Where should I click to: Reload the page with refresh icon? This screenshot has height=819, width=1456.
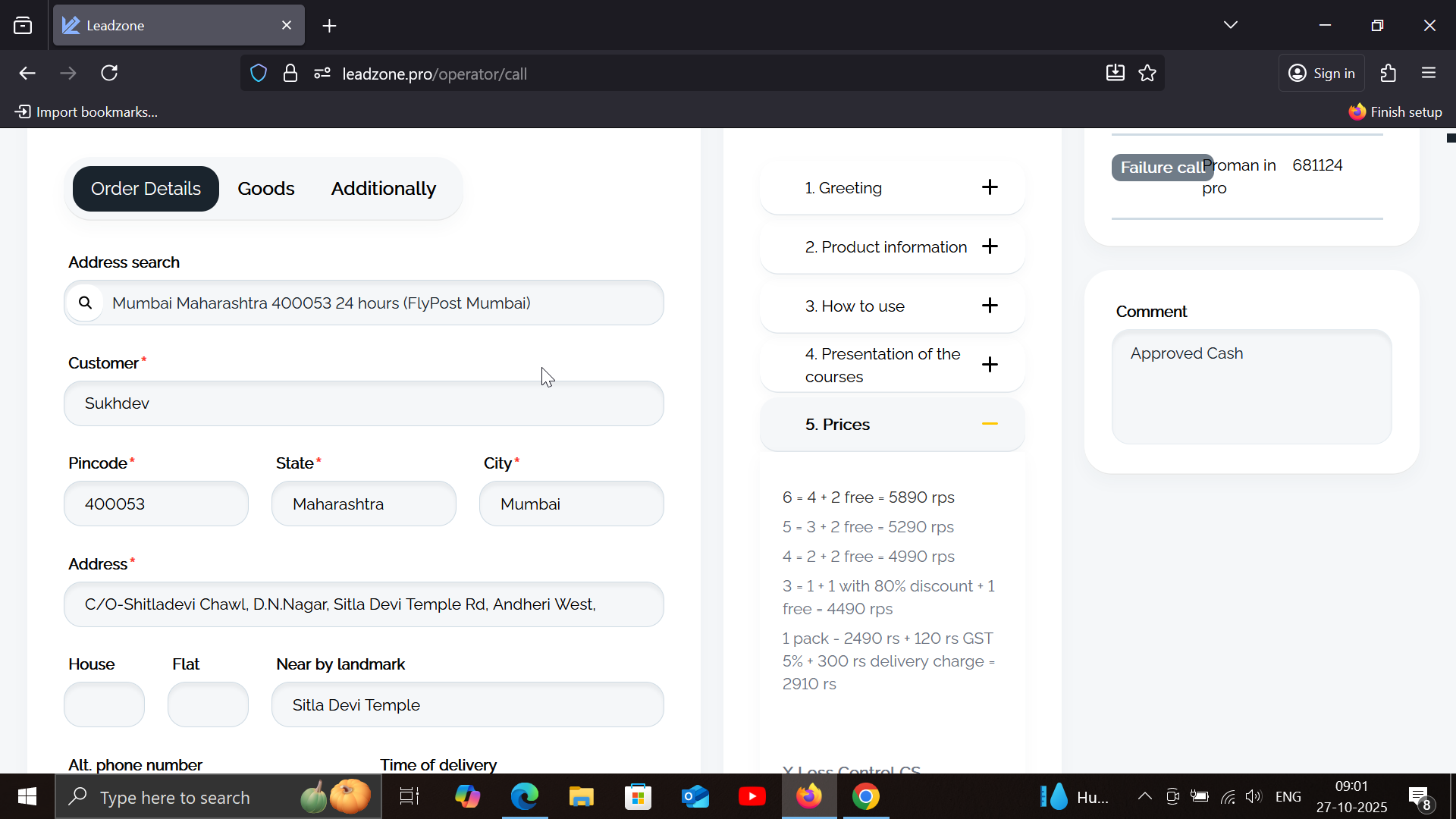(109, 74)
